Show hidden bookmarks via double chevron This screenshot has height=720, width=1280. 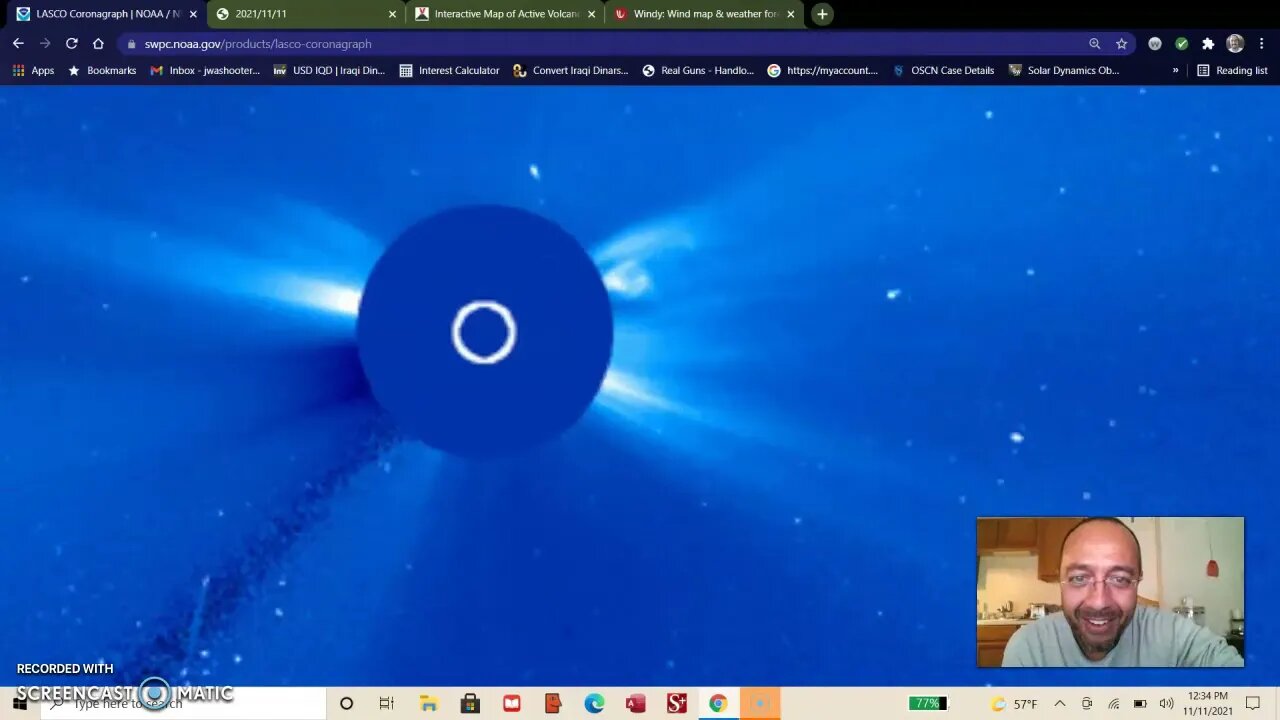[1175, 70]
